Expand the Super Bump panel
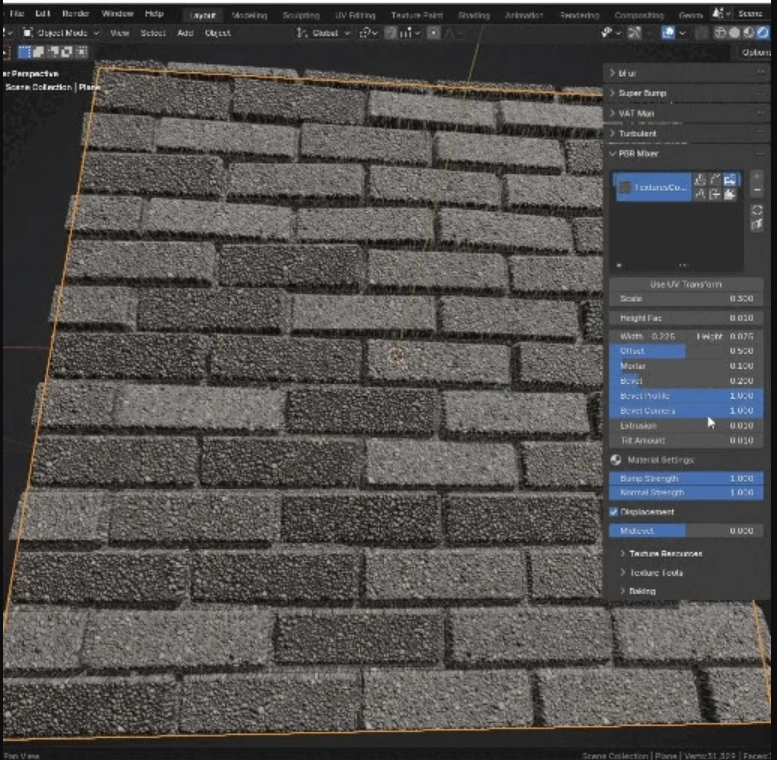This screenshot has height=760, width=777. coord(642,93)
